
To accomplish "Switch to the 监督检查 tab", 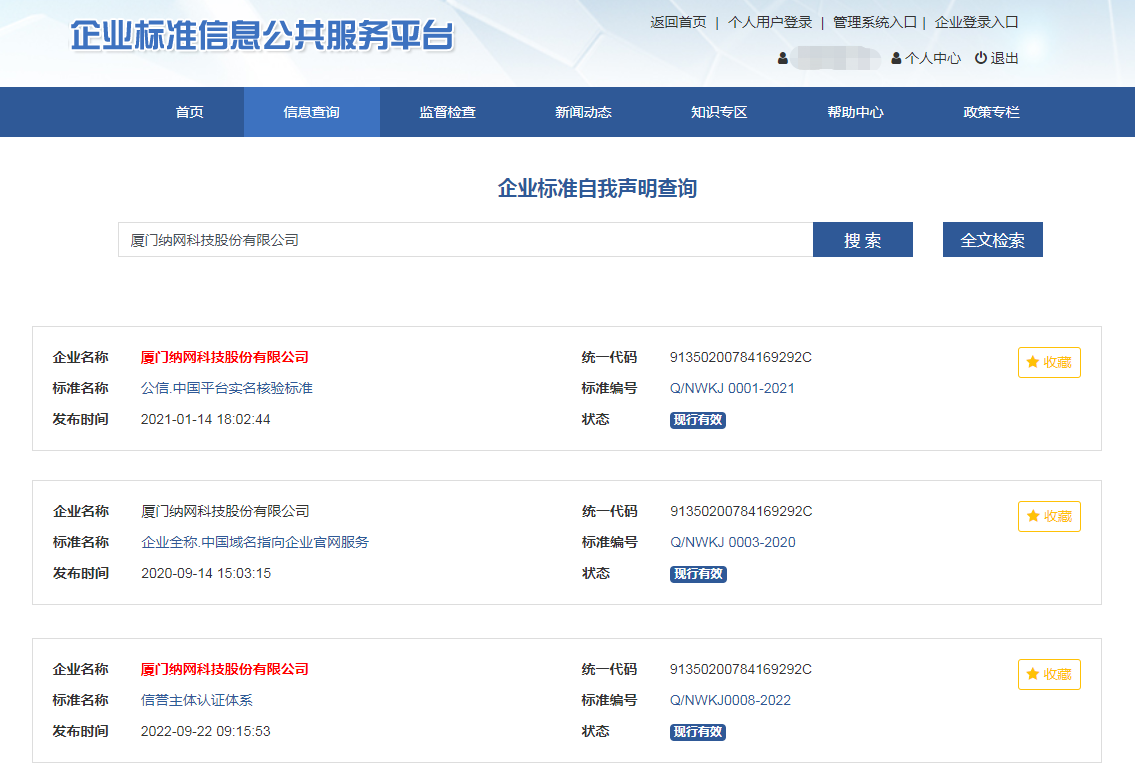I will (x=447, y=112).
